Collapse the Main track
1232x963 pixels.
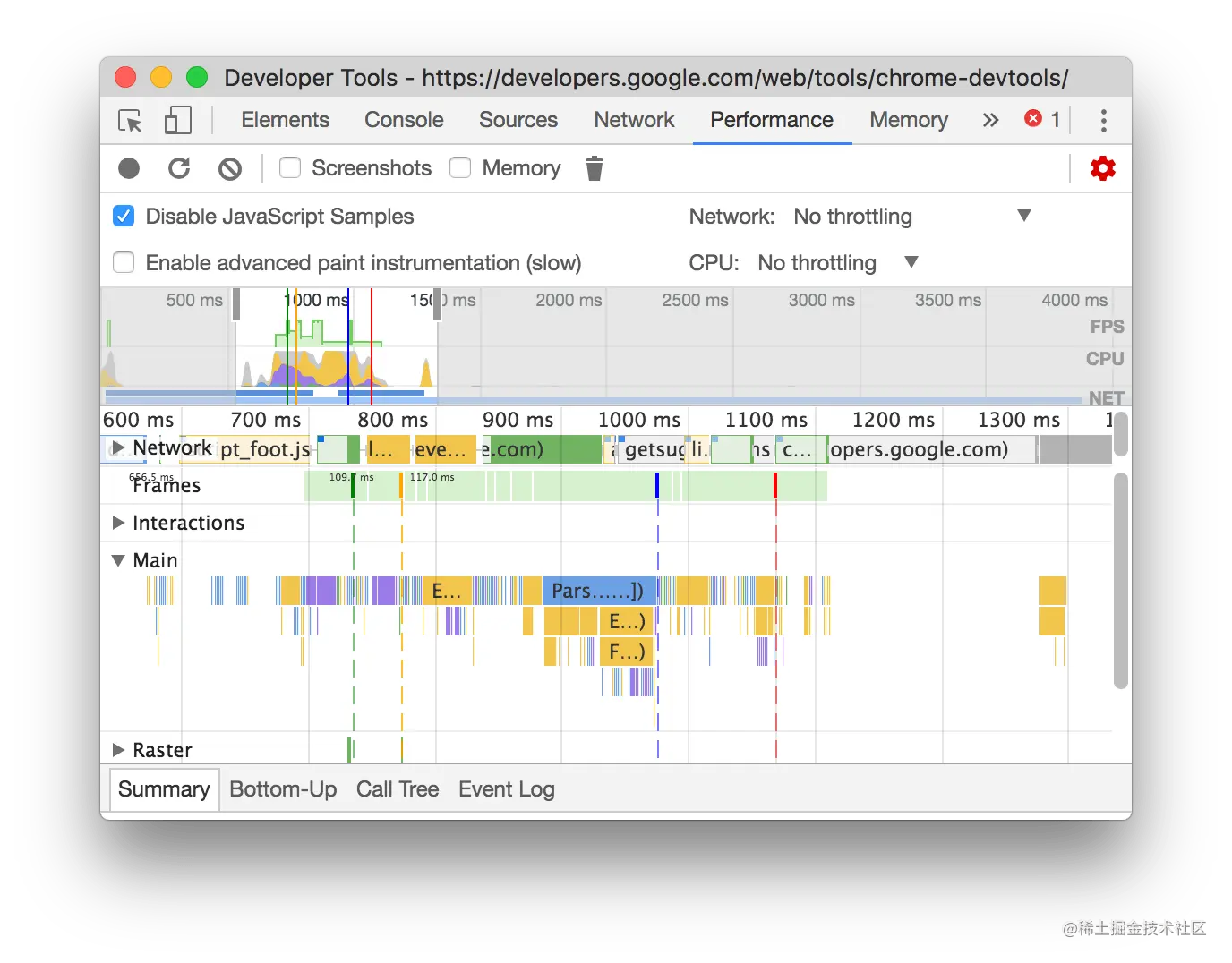(118, 560)
